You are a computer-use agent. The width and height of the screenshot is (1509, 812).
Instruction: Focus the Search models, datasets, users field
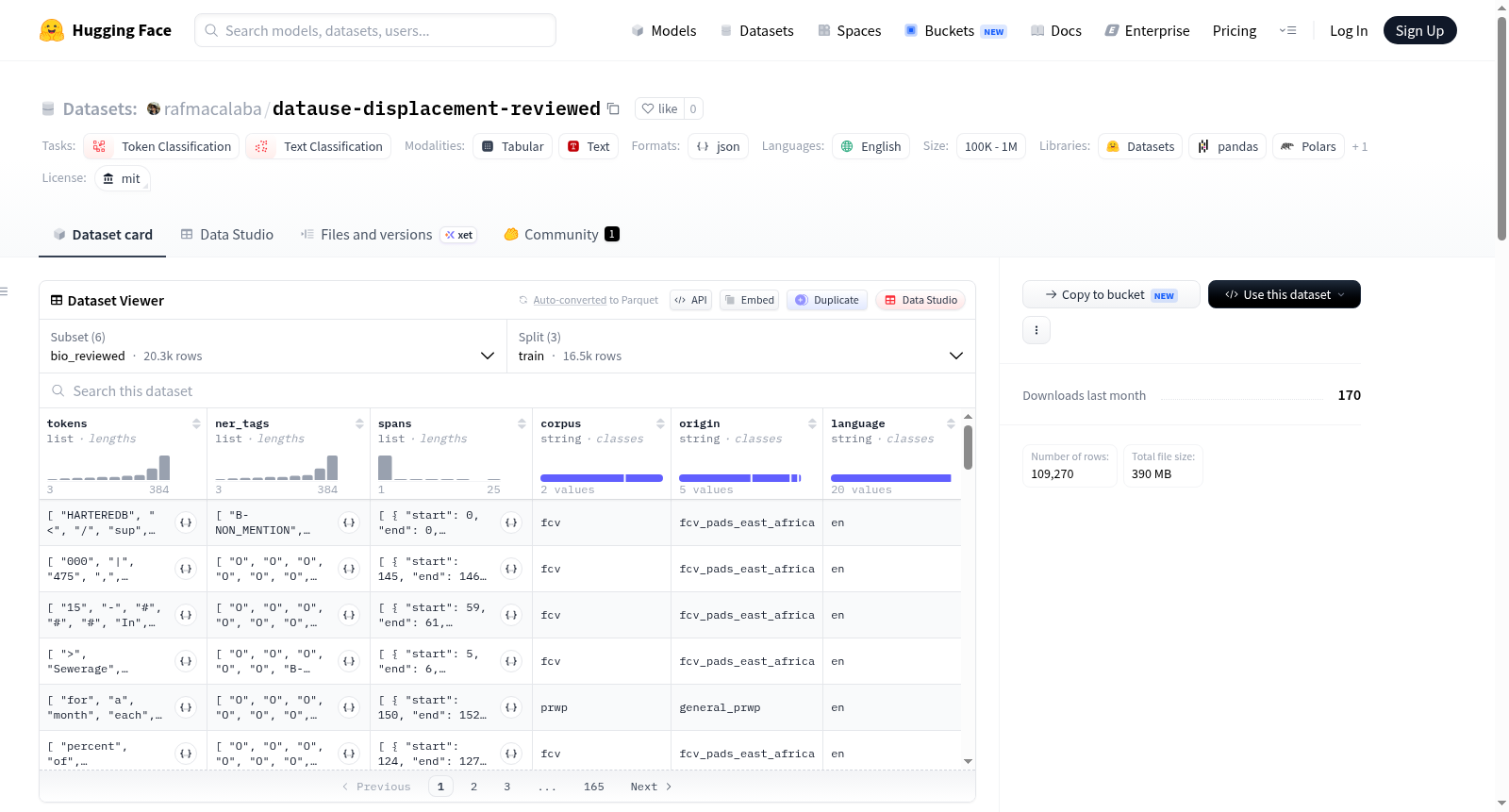tap(375, 30)
